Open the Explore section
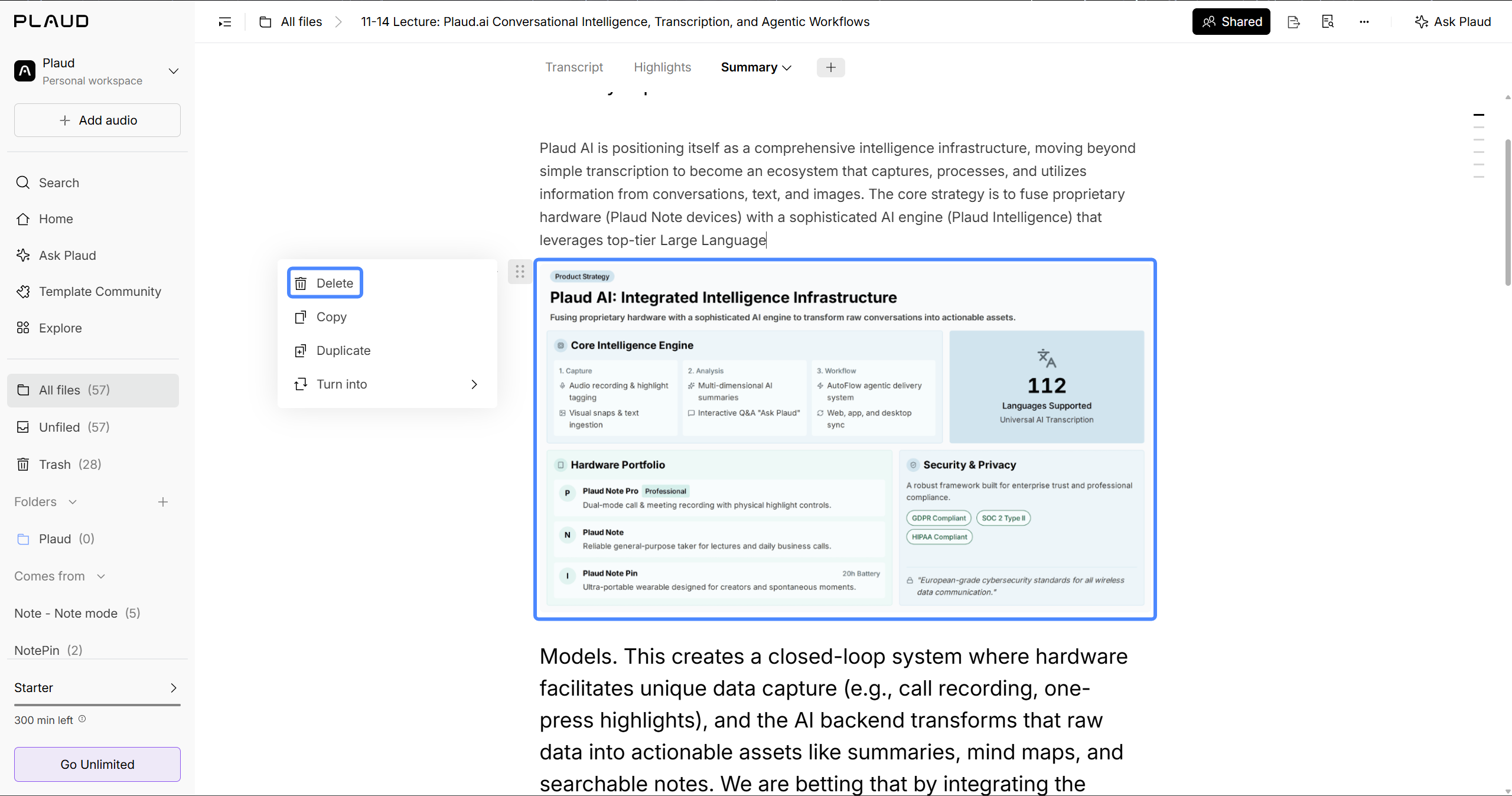 point(49,328)
